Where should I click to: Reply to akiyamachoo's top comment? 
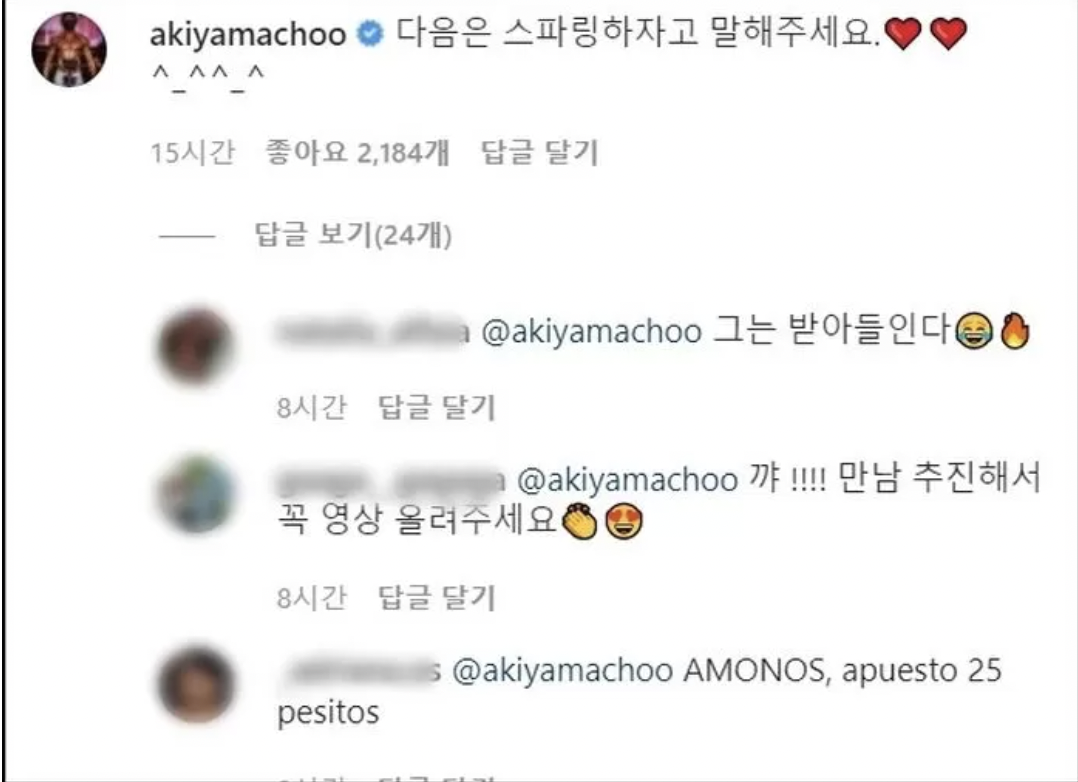pyautogui.click(x=540, y=152)
